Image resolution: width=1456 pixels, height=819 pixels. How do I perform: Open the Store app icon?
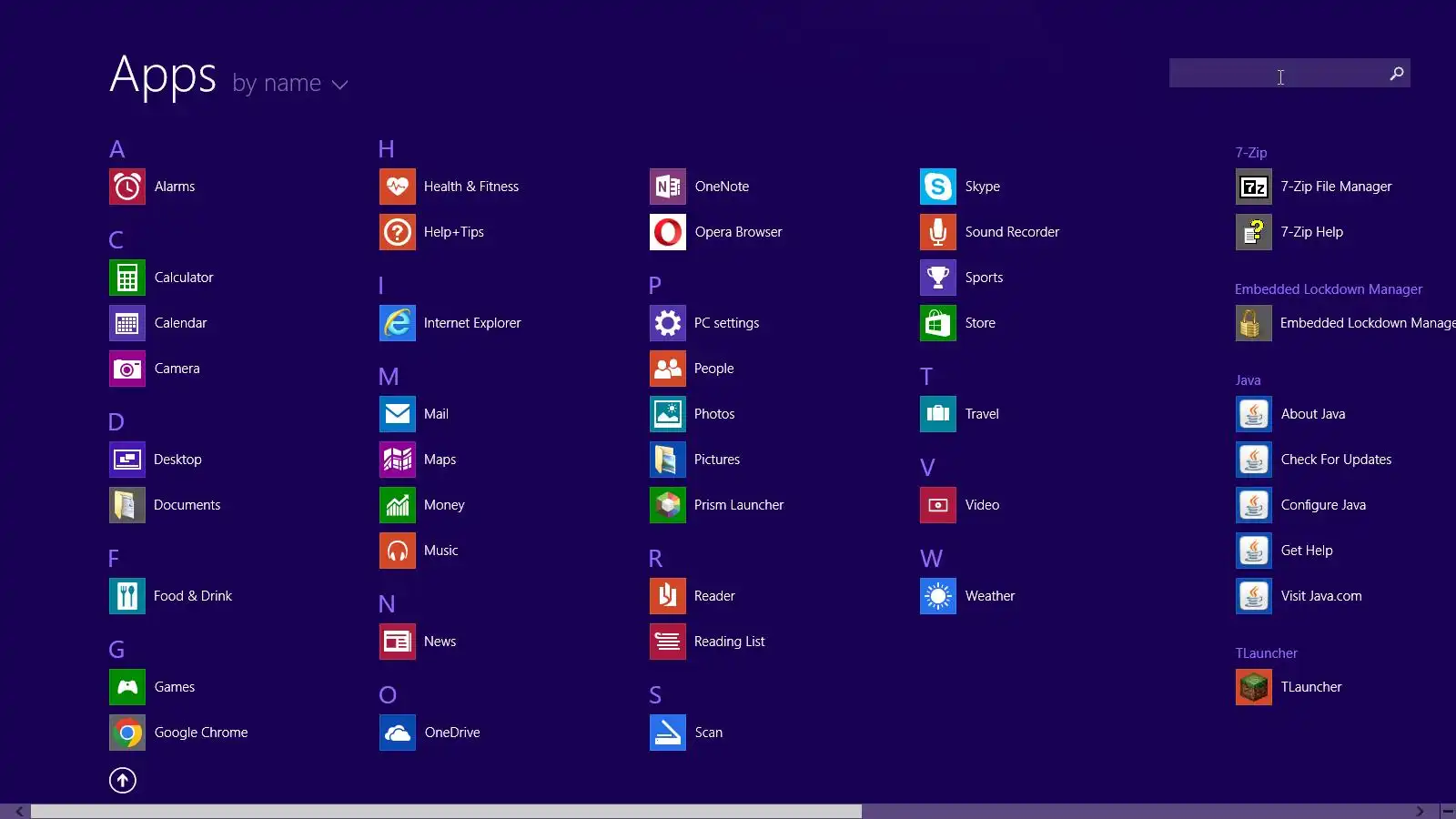(938, 323)
